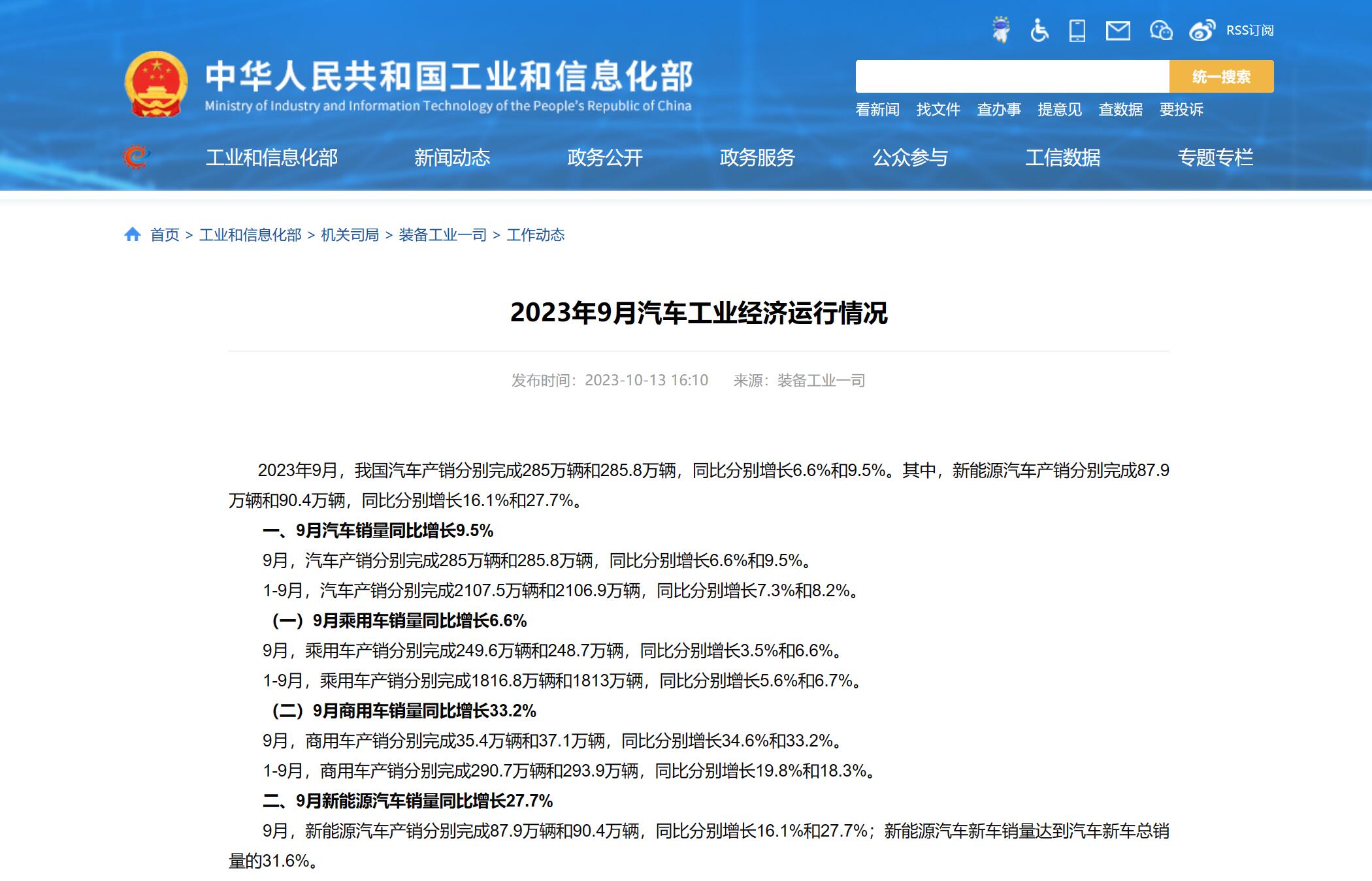Viewport: 1372px width, 881px height.
Task: Open the mobile phone version icon
Action: pos(1077,30)
